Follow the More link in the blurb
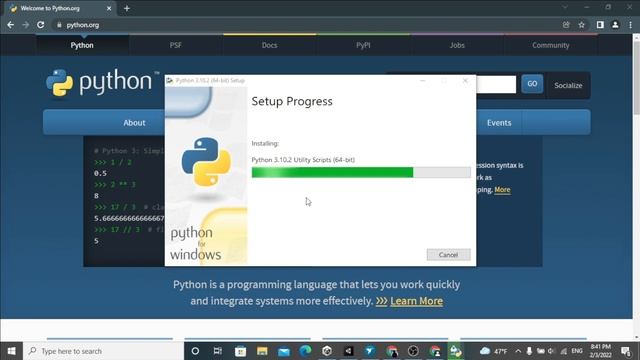Screen dimensions: 640x360 point(502,190)
